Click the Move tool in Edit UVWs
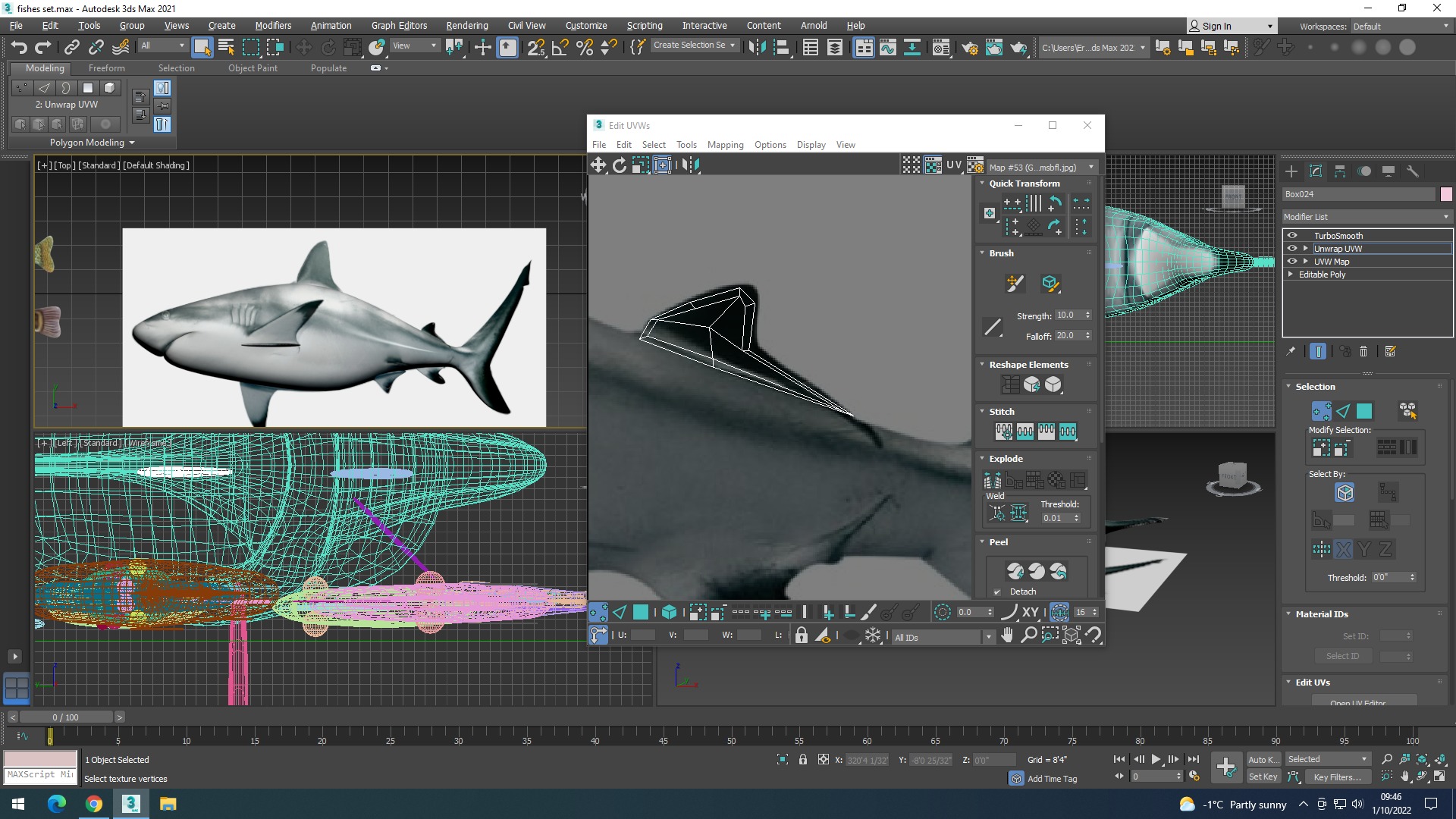 (598, 165)
